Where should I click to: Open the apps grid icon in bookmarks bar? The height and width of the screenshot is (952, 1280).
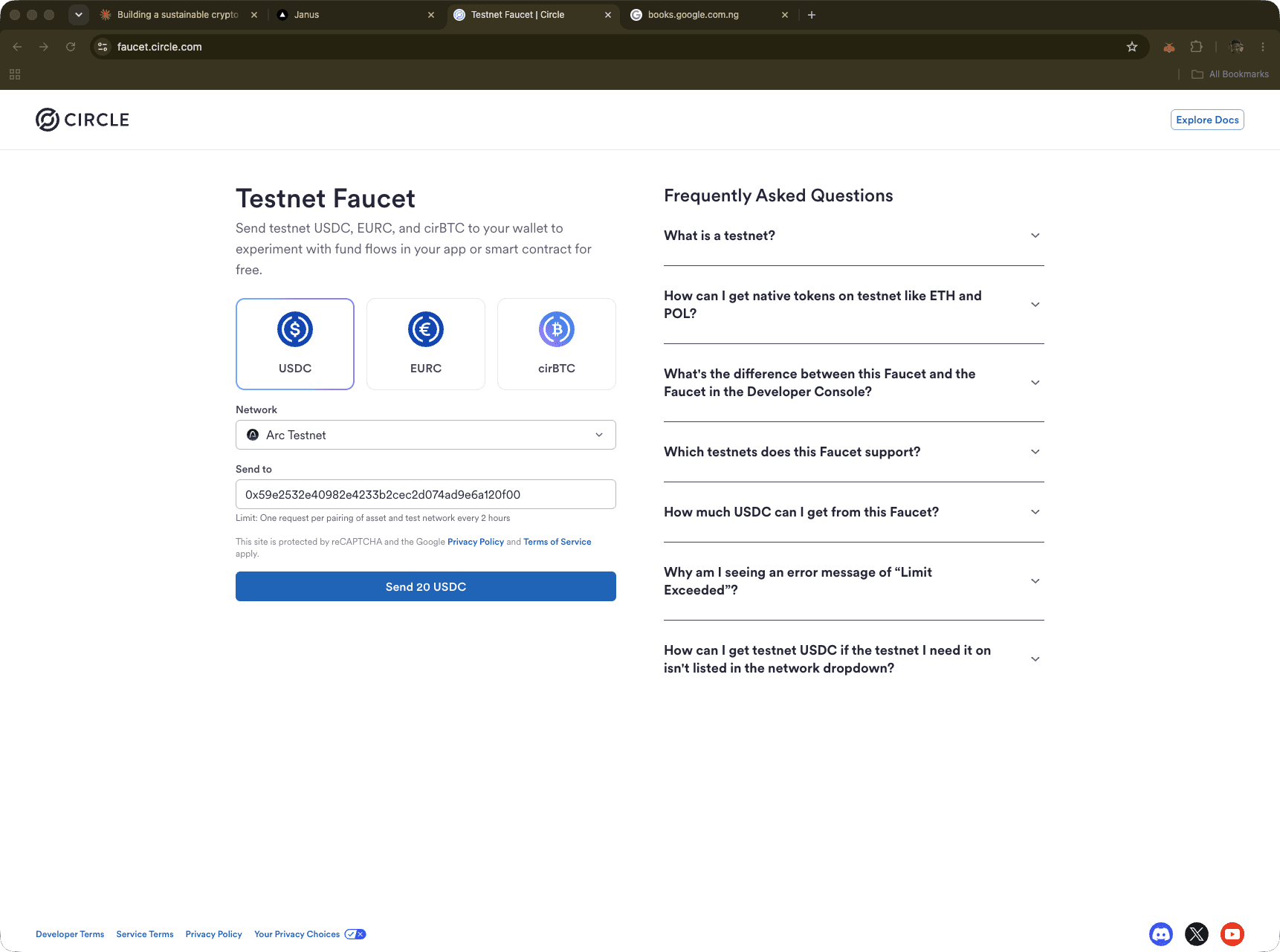(x=15, y=74)
